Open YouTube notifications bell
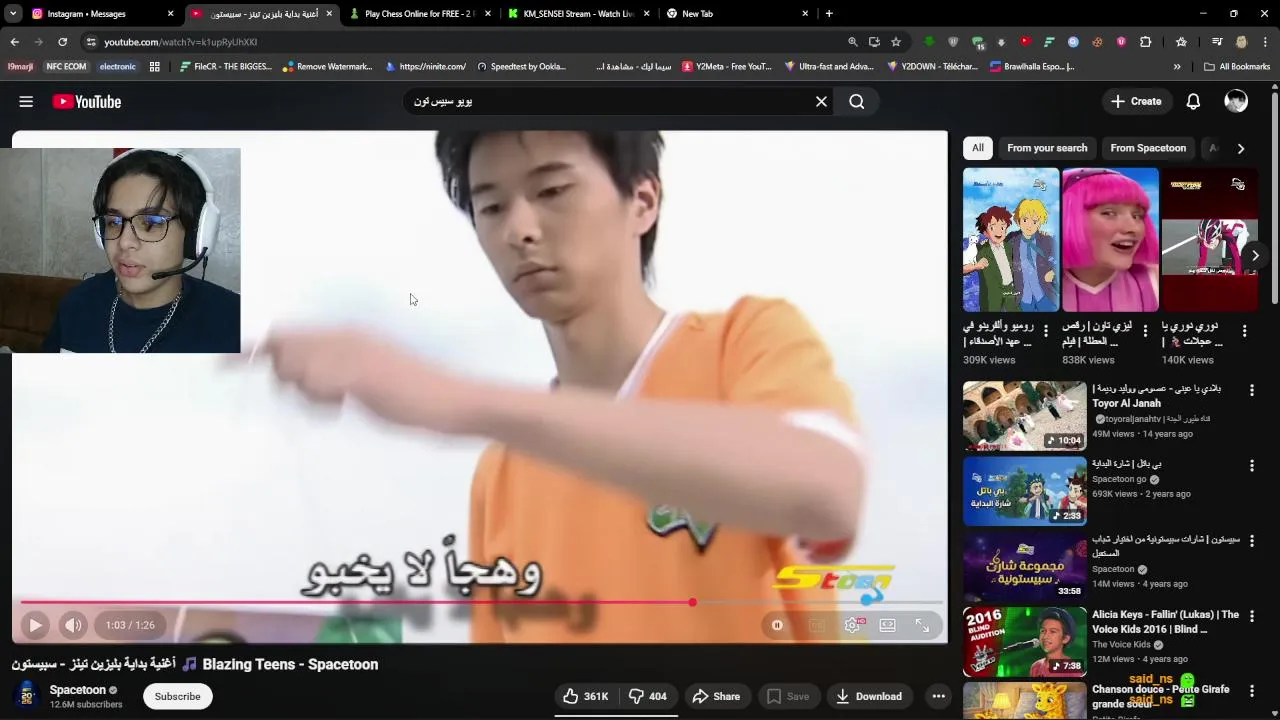 tap(1193, 101)
